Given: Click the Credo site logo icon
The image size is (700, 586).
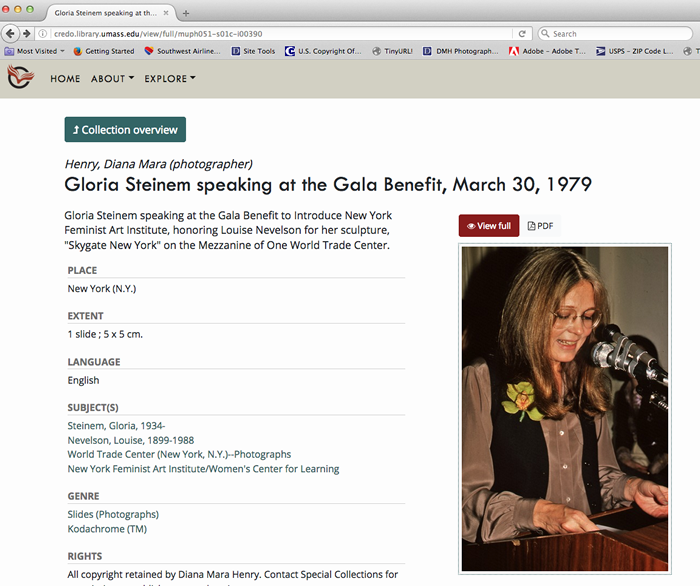Looking at the screenshot, I should (x=20, y=78).
